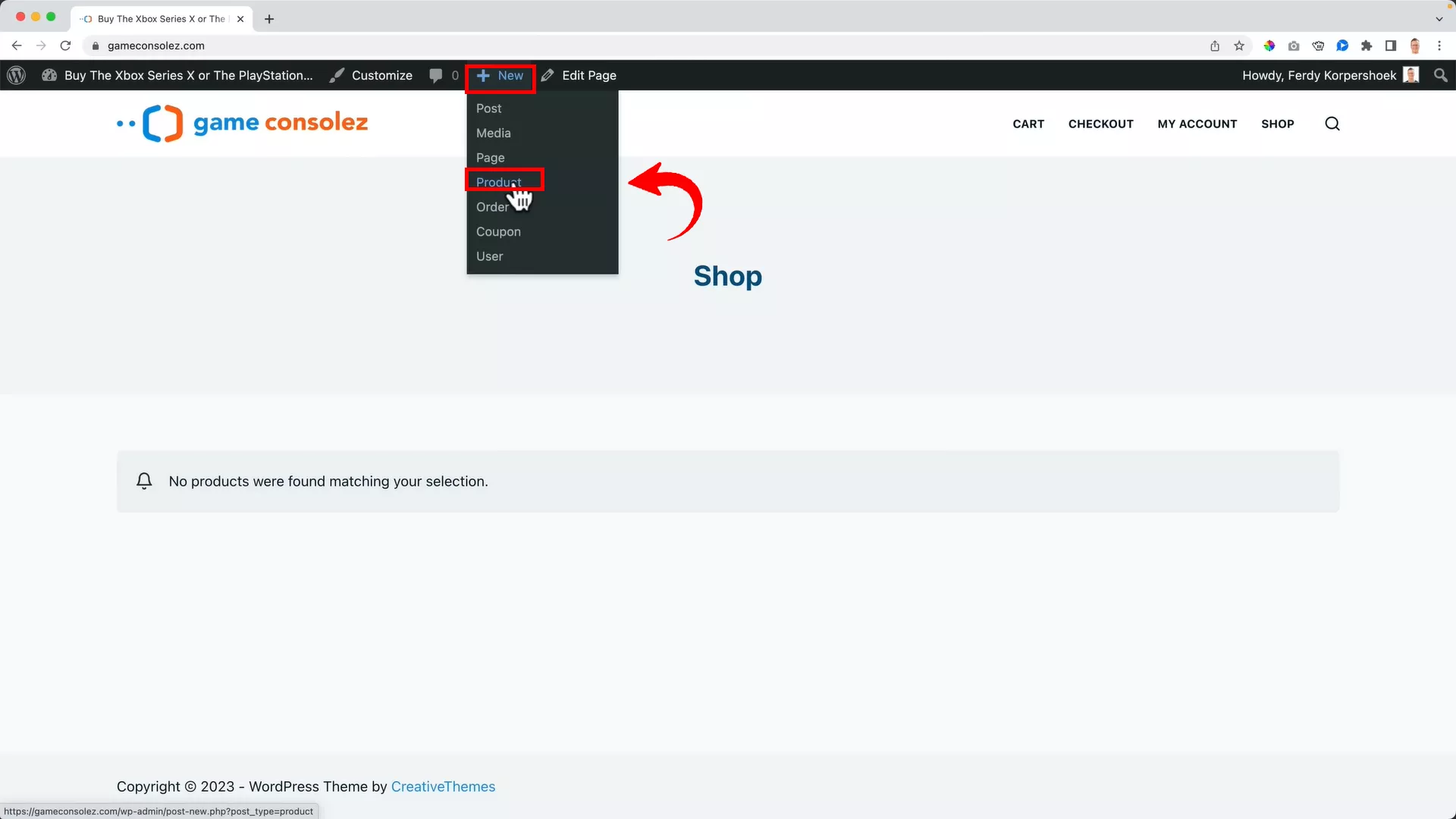The width and height of the screenshot is (1456, 819).
Task: Go to the CHECKOUT navigation link
Action: pos(1100,124)
